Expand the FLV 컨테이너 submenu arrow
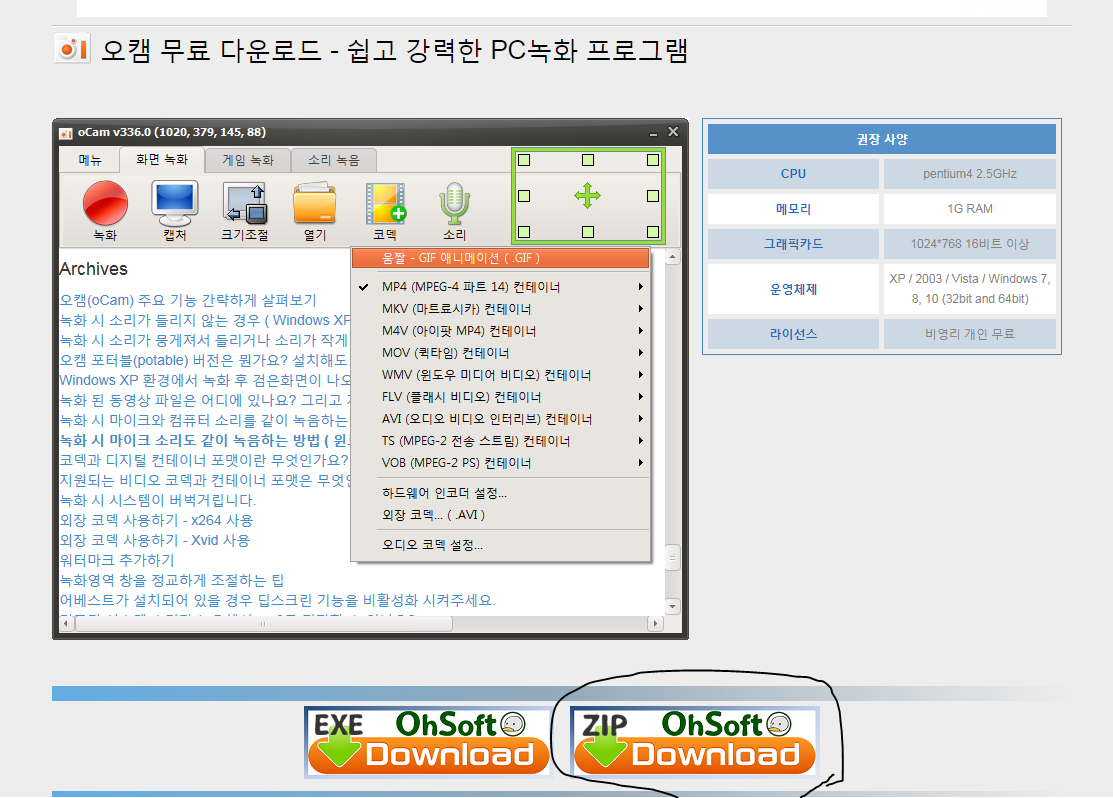This screenshot has height=798, width=1113. (x=640, y=397)
